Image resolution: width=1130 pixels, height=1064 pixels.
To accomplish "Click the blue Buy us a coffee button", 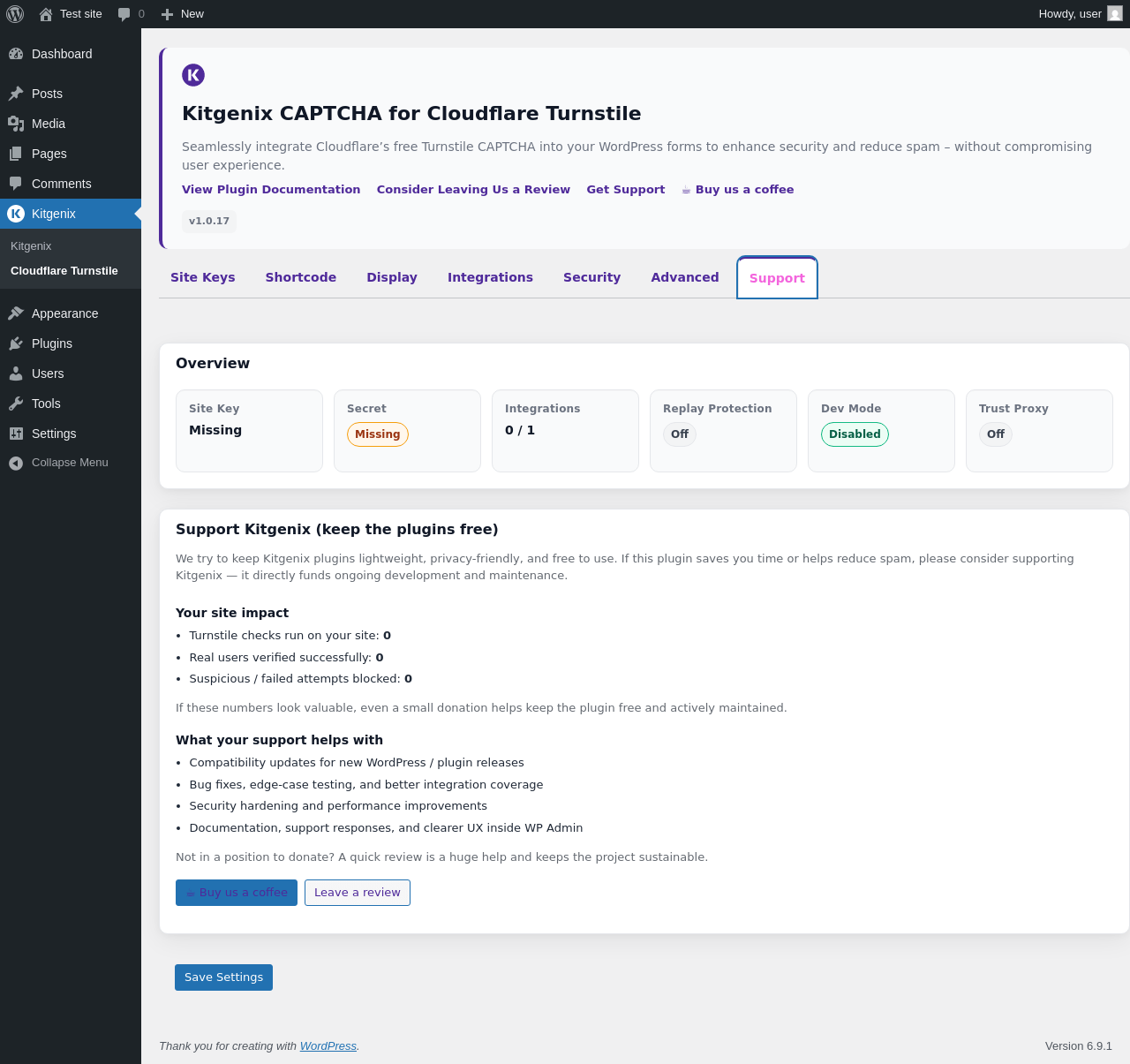I will (237, 893).
